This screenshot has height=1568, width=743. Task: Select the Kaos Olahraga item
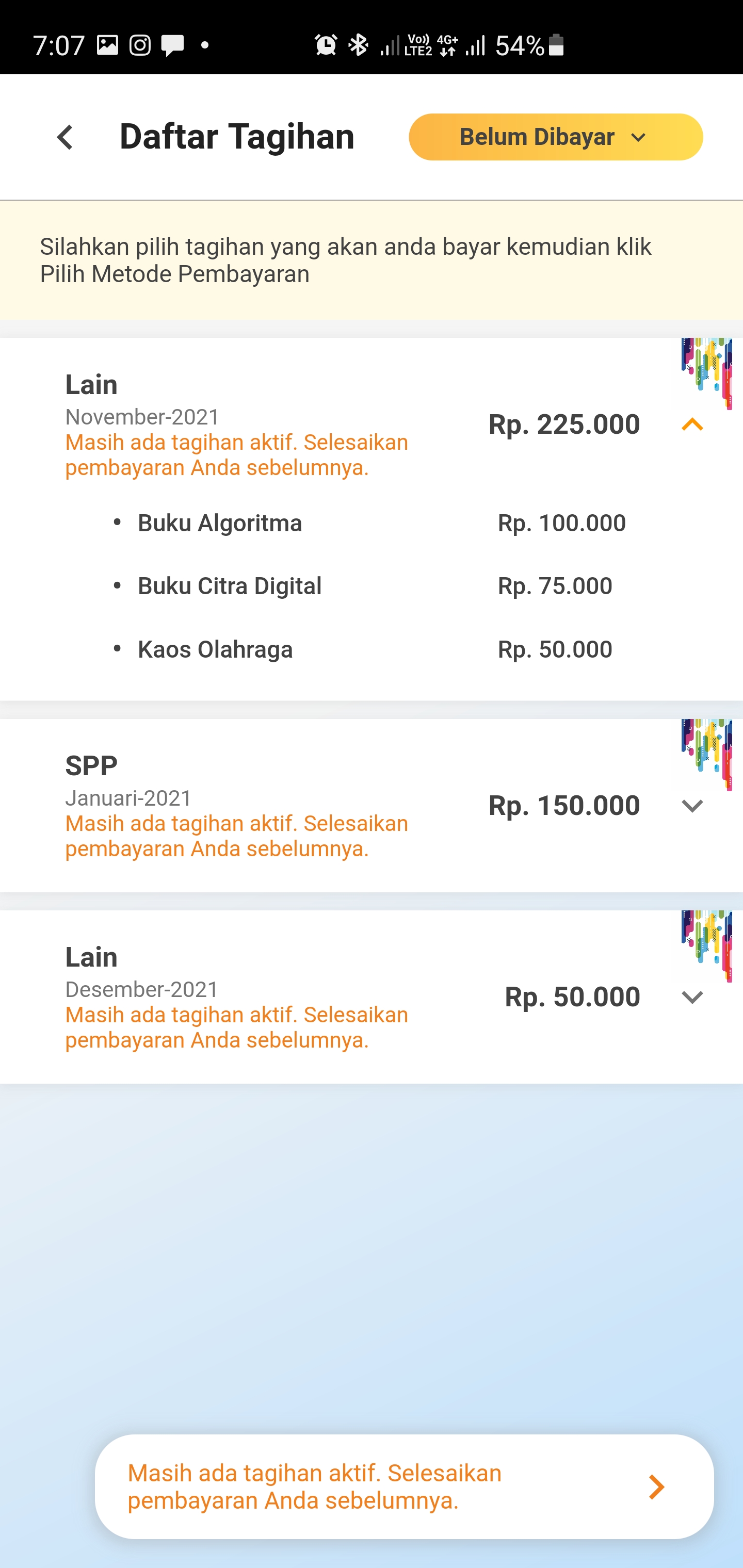point(215,649)
